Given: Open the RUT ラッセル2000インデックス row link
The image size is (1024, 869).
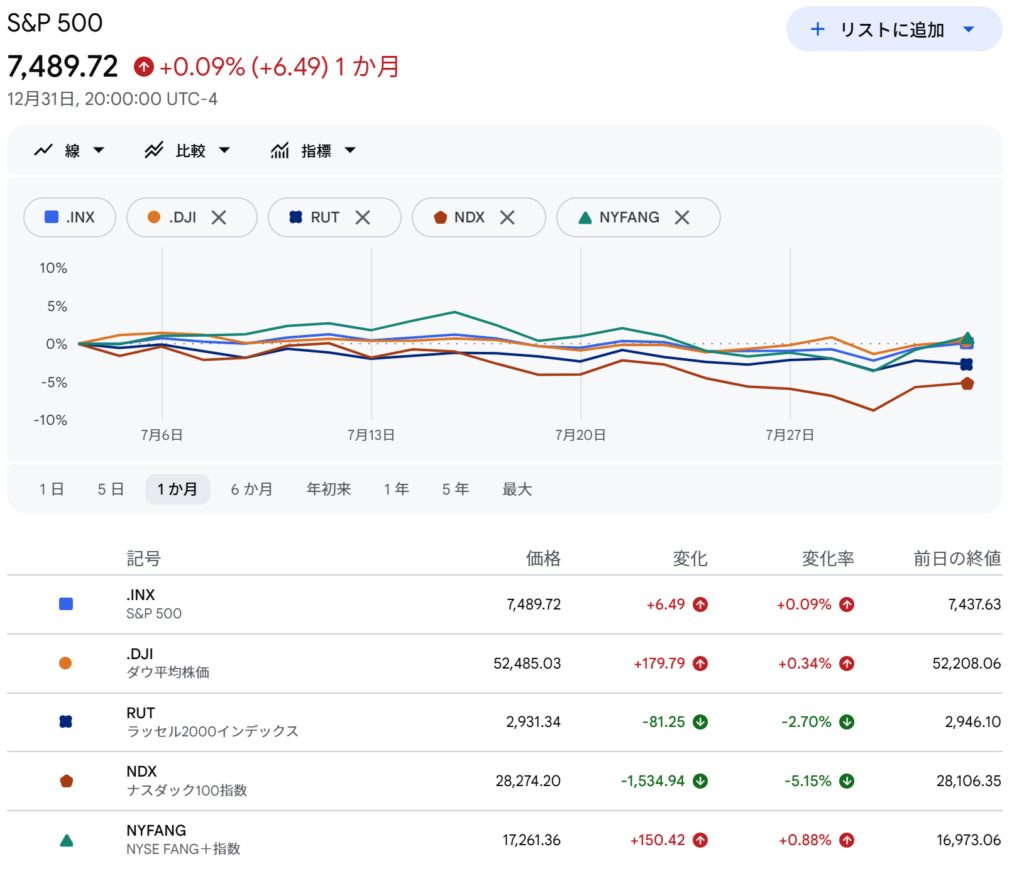Looking at the screenshot, I should click(x=504, y=722).
